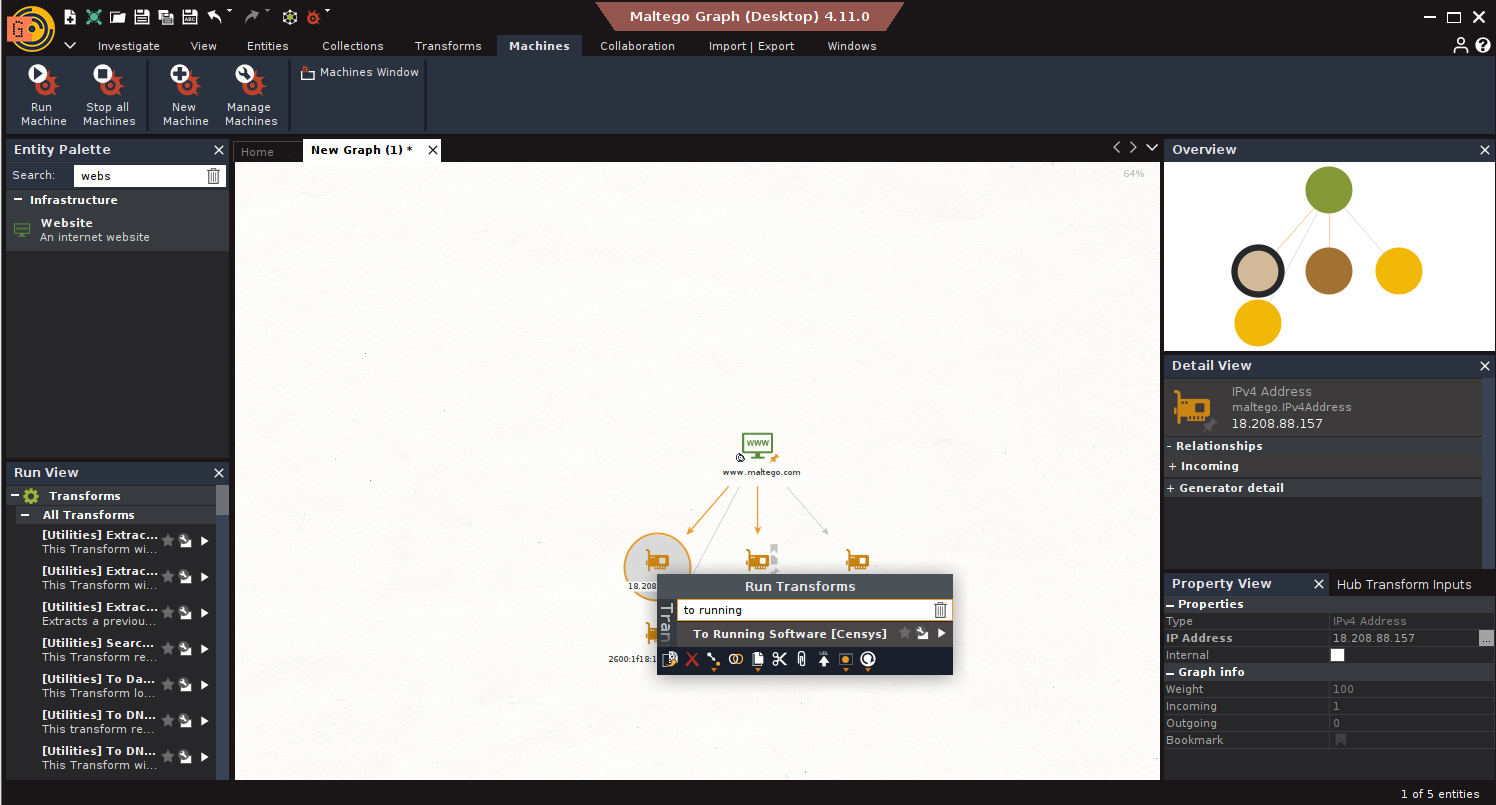The width and height of the screenshot is (1496, 805).
Task: Click the red X delete icon in the popup
Action: click(692, 660)
